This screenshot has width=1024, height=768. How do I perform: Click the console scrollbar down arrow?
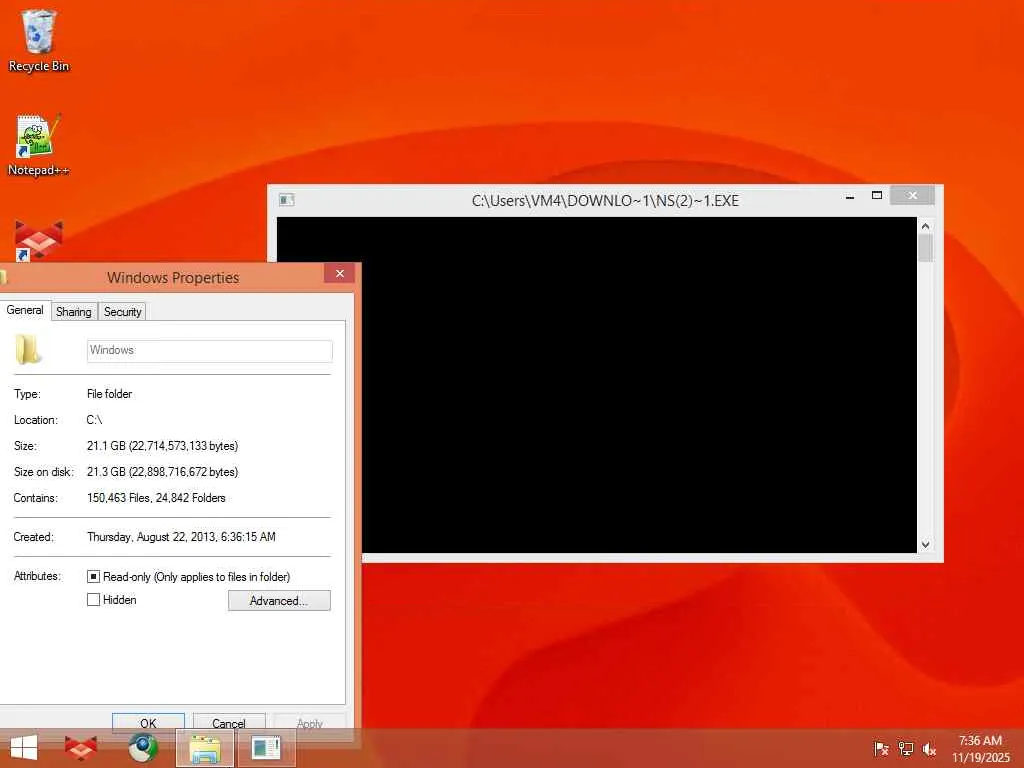[925, 545]
